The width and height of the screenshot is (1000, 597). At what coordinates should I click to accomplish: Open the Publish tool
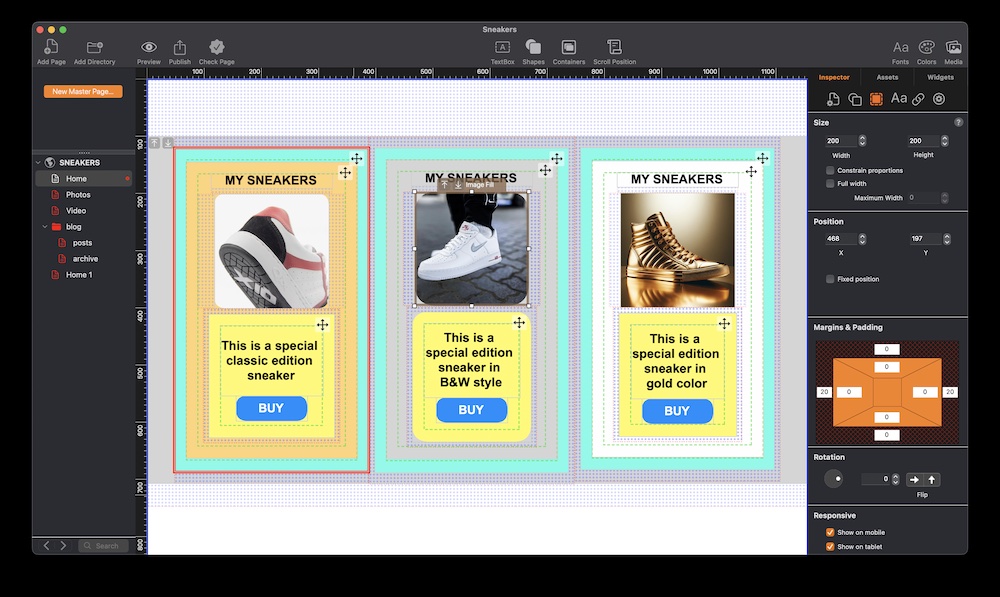[179, 47]
